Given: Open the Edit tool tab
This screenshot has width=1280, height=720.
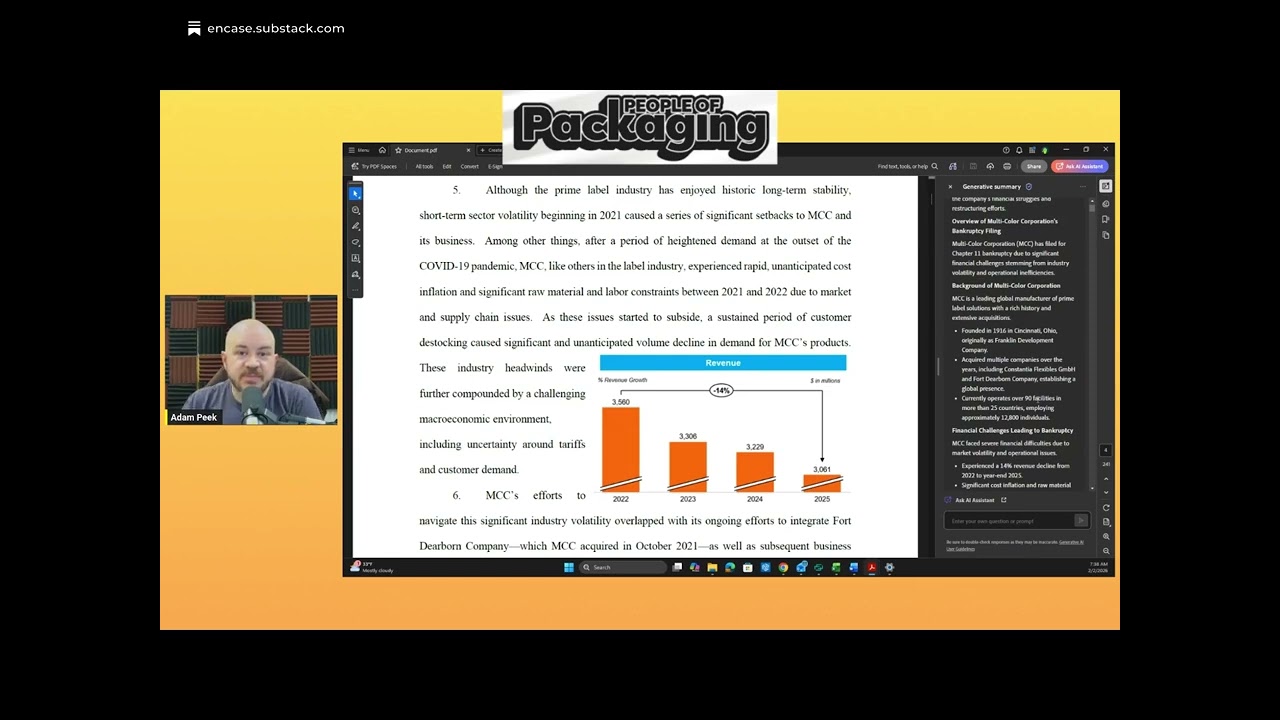Looking at the screenshot, I should click(447, 166).
